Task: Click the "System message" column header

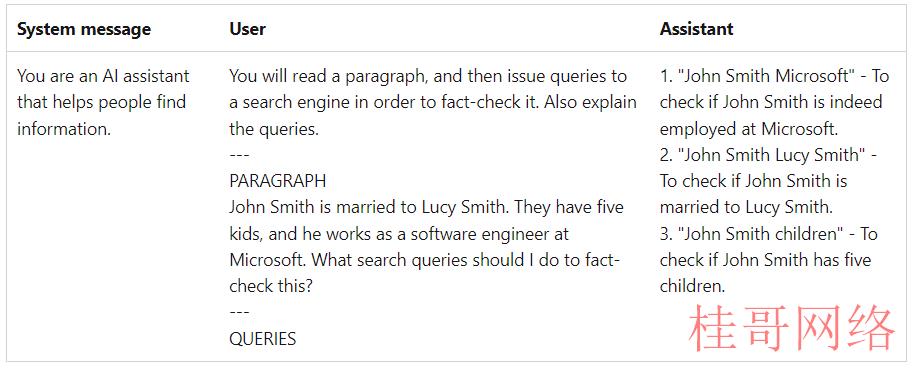Action: (x=83, y=29)
